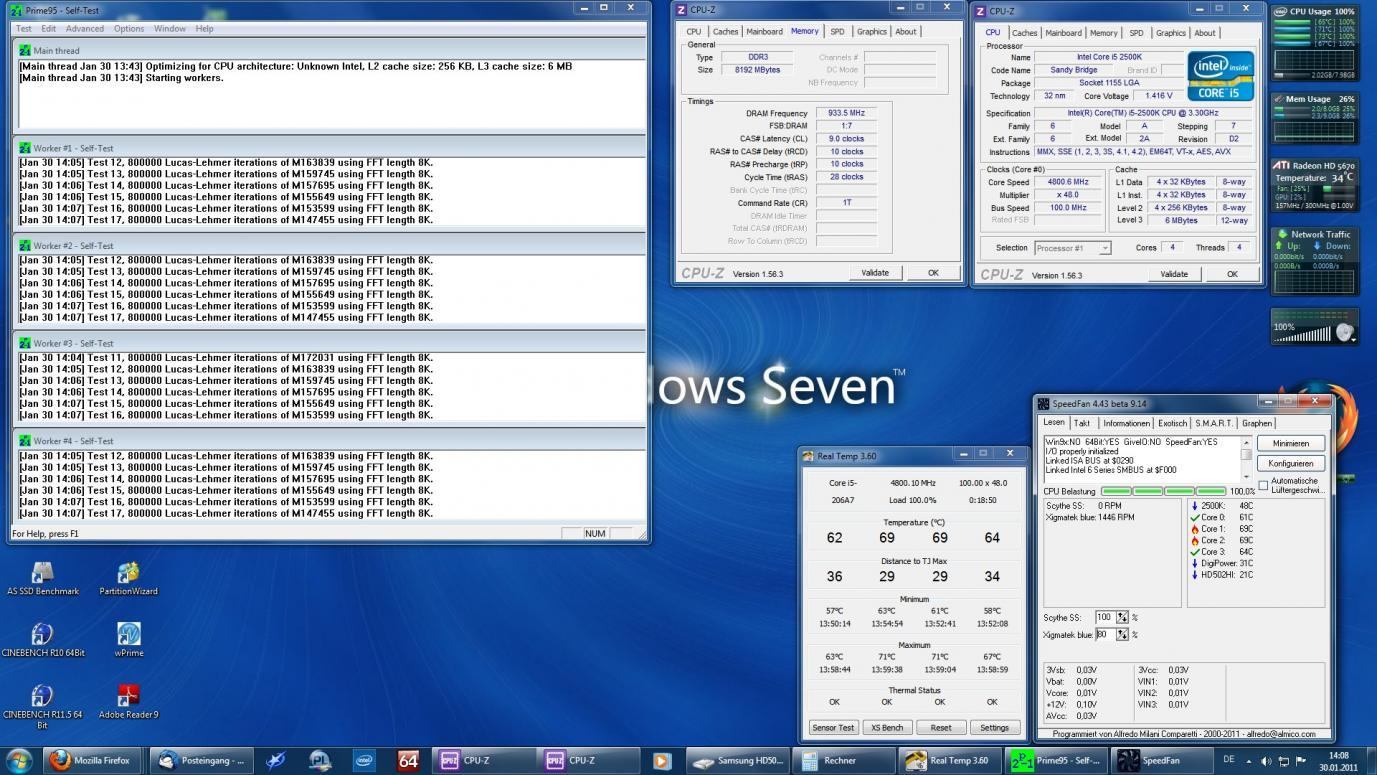The width and height of the screenshot is (1377, 775).
Task: Click Validate in CPU-Z Memory window
Action: tap(875, 273)
